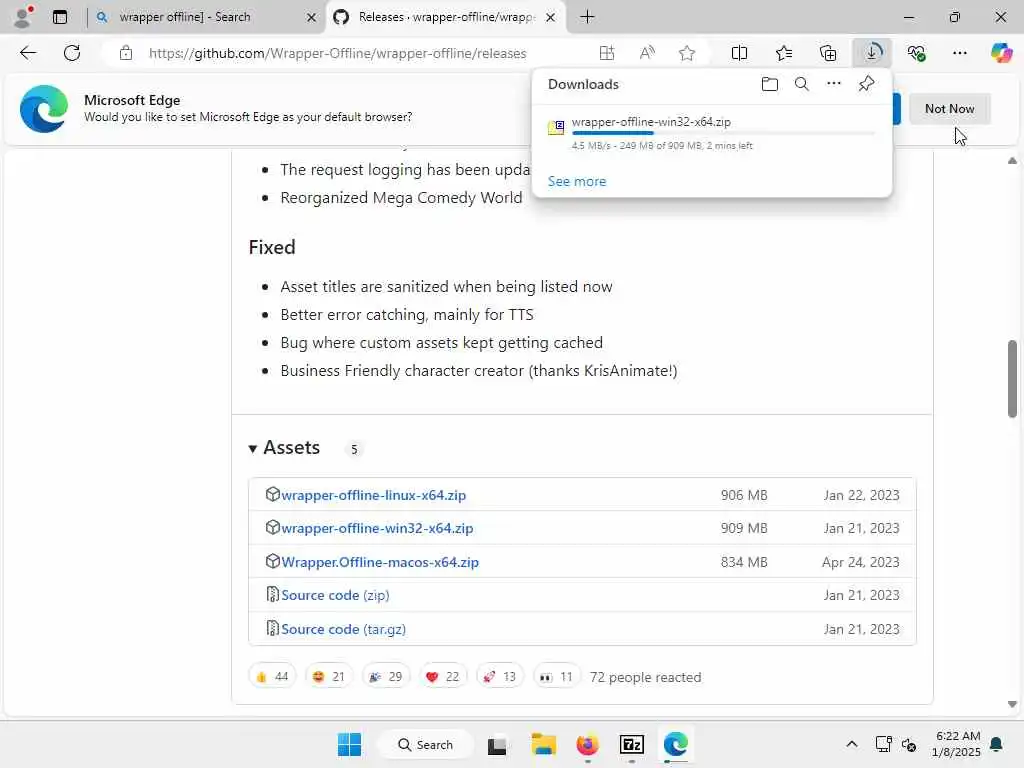Download Source code (zip)

pyautogui.click(x=335, y=595)
